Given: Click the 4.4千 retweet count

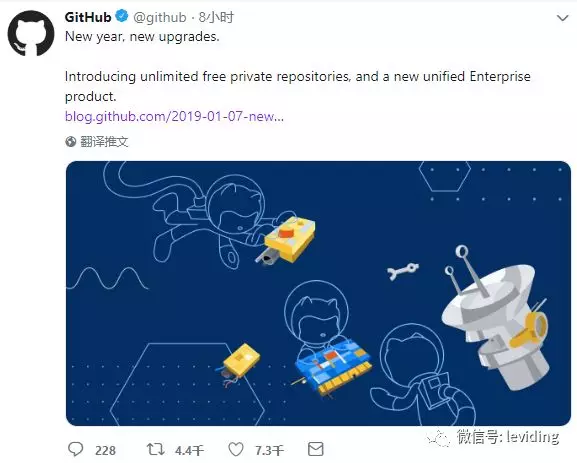Looking at the screenshot, I should pyautogui.click(x=189, y=450).
